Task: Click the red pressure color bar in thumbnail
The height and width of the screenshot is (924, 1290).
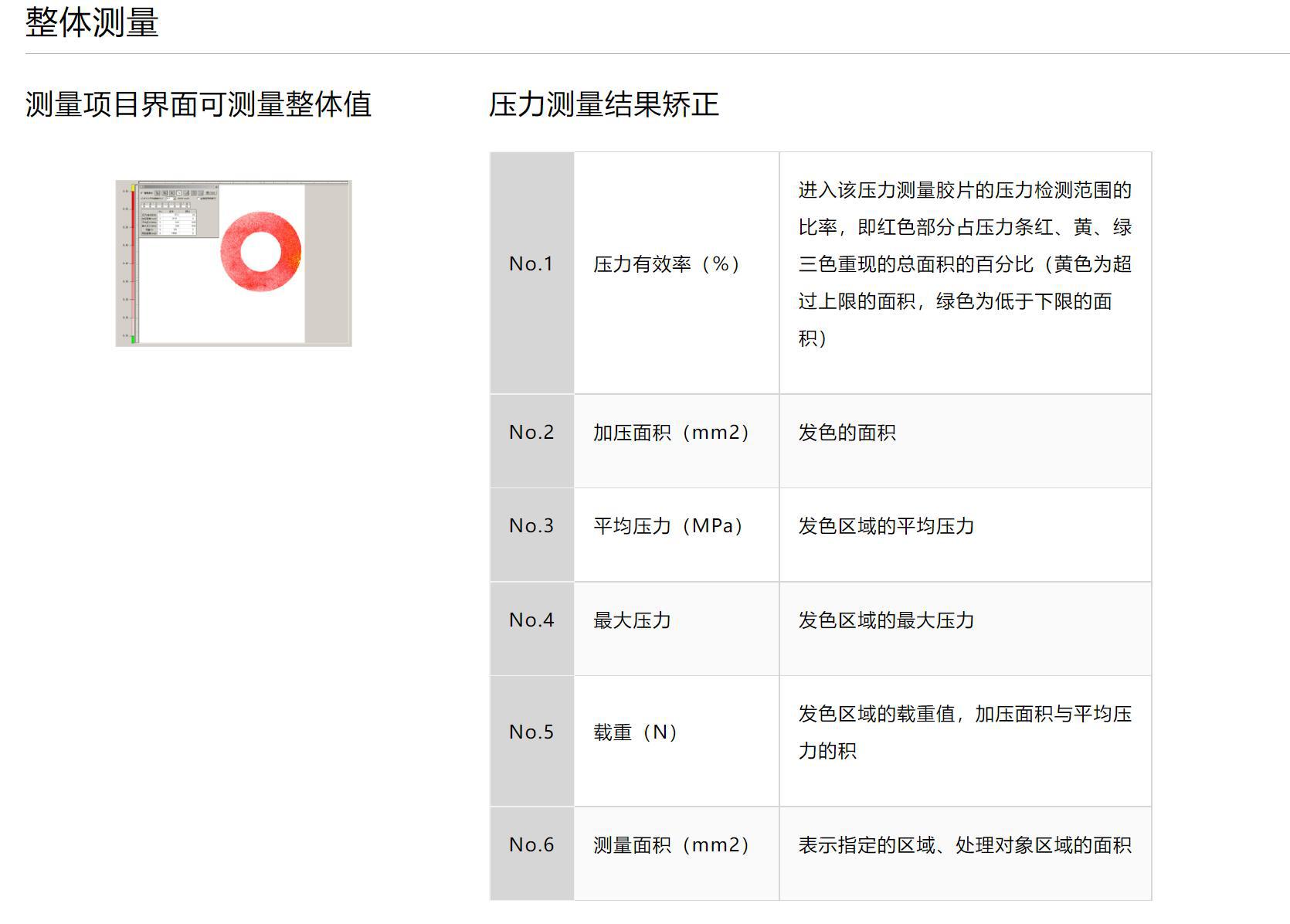Action: point(133,263)
